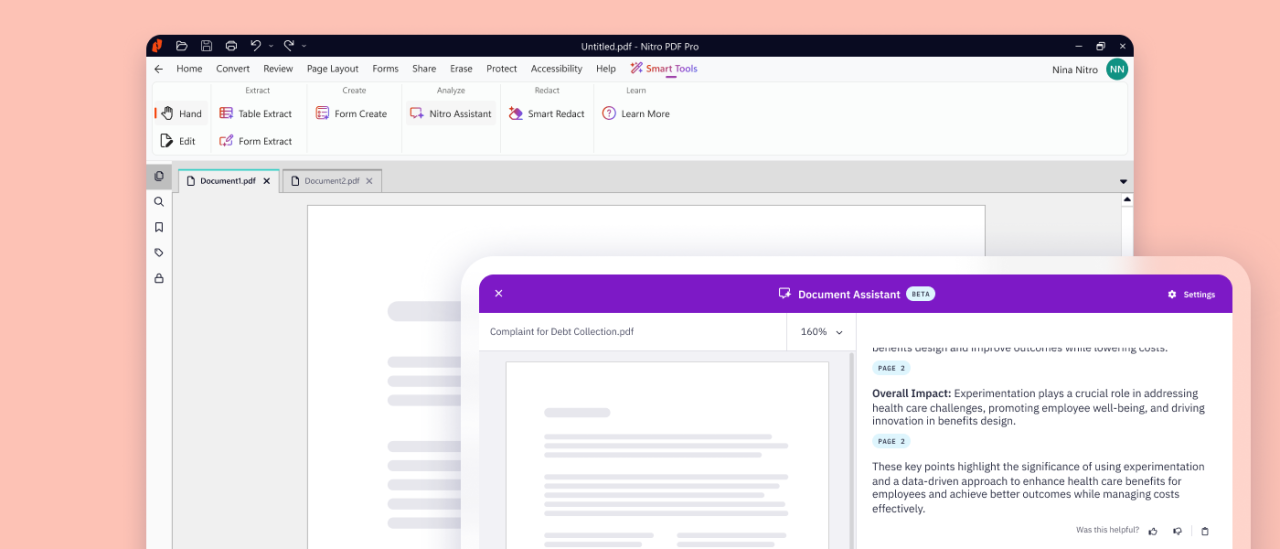Image resolution: width=1280 pixels, height=549 pixels.
Task: Open Document Assistant Settings
Action: pos(1191,295)
